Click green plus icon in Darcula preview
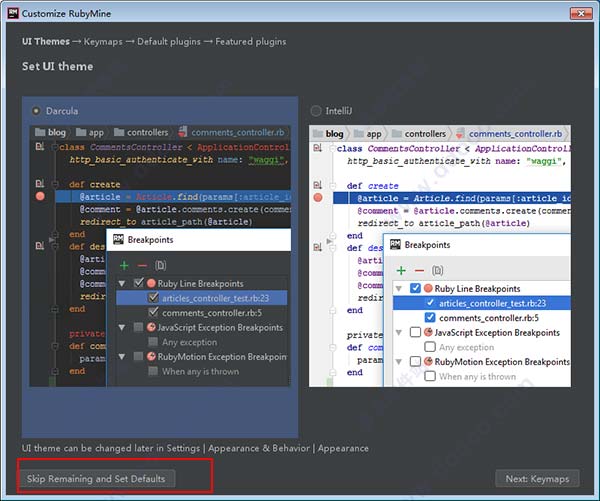 [124, 265]
